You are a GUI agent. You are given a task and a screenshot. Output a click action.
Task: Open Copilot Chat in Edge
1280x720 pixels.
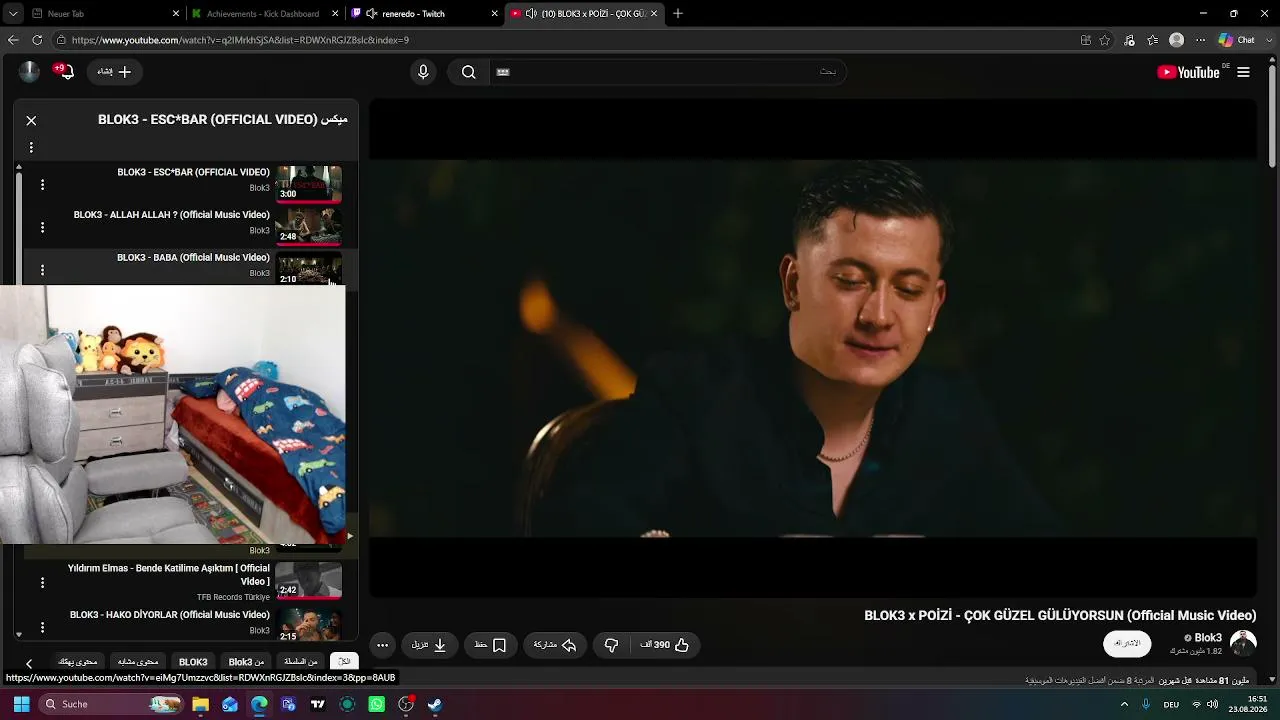1237,40
